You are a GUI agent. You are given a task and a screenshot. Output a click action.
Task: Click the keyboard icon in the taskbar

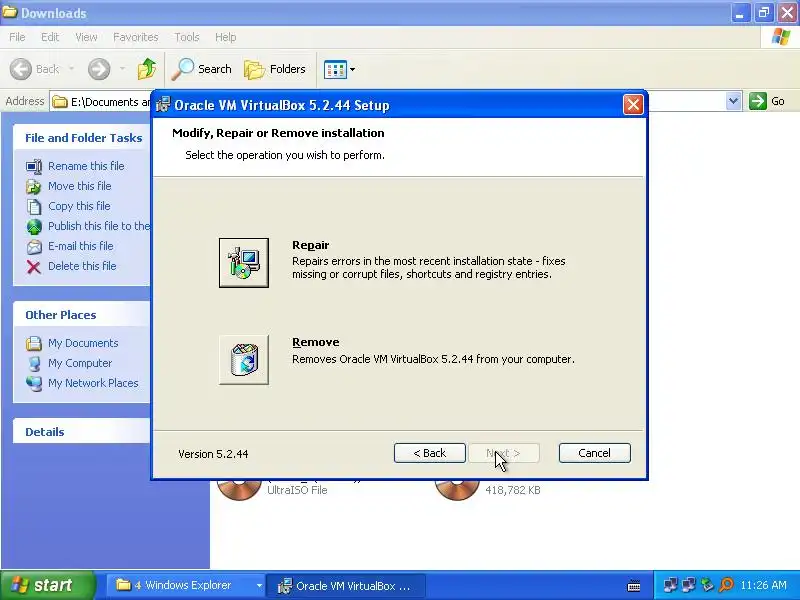(634, 586)
